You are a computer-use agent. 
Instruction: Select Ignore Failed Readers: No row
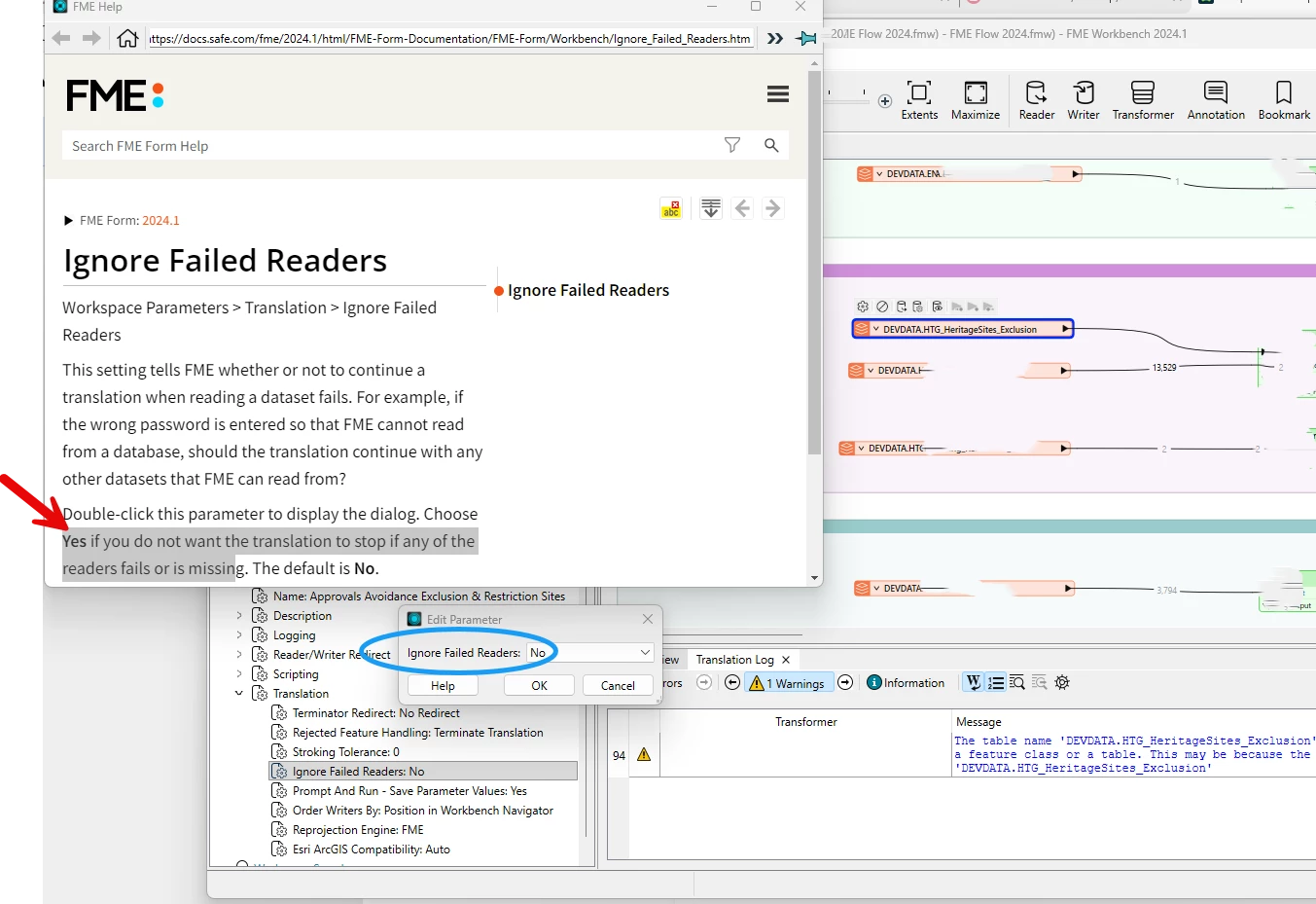point(423,772)
